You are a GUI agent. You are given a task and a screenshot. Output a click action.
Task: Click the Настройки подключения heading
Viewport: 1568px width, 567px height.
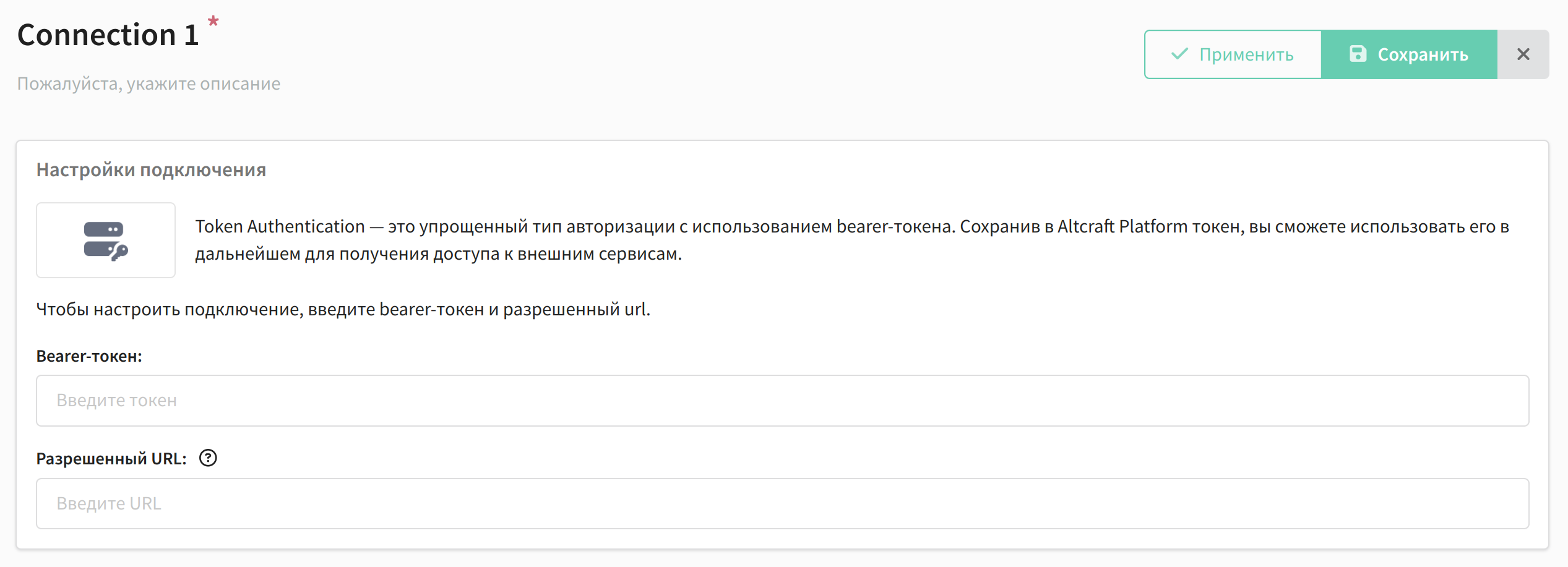151,169
